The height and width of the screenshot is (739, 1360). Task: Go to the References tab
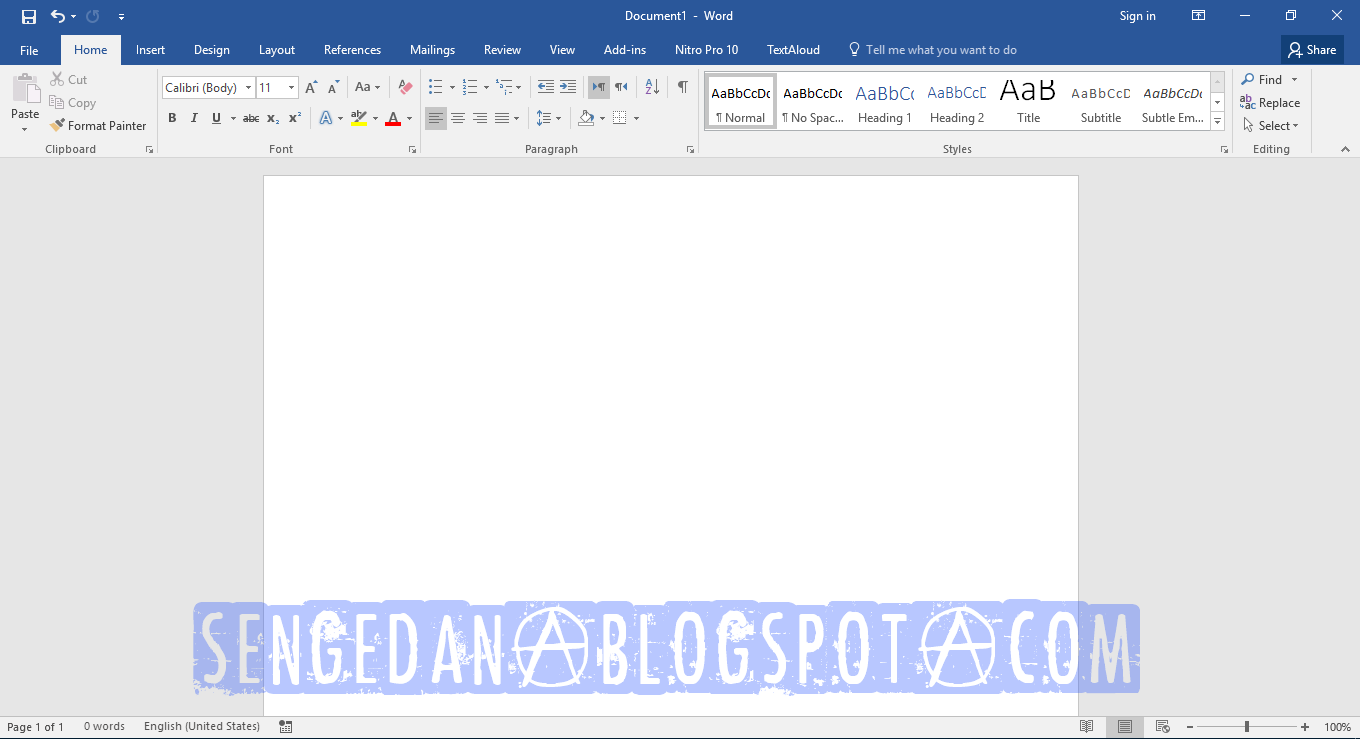click(x=352, y=50)
